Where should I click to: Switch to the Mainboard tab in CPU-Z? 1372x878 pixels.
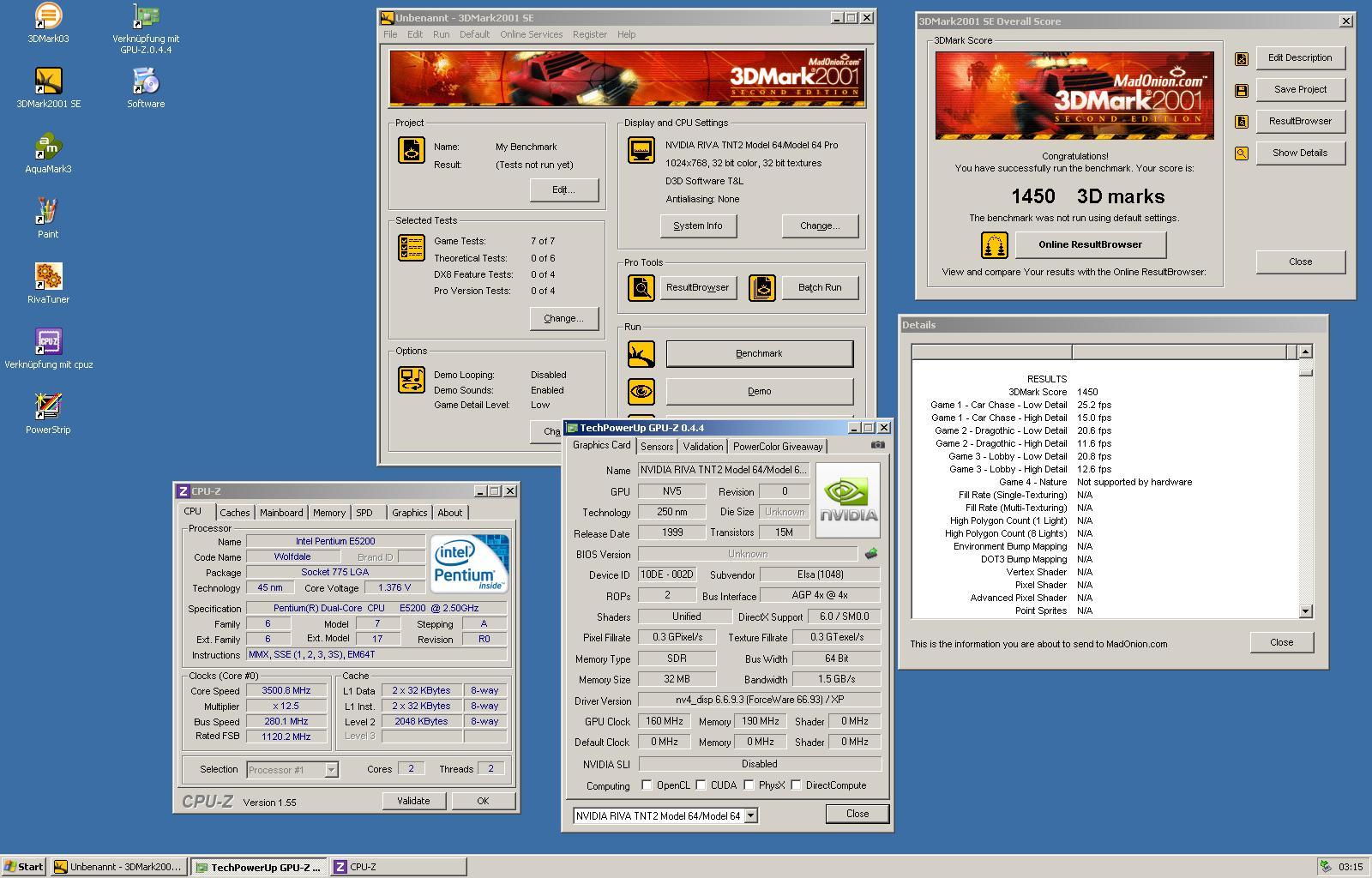[281, 513]
